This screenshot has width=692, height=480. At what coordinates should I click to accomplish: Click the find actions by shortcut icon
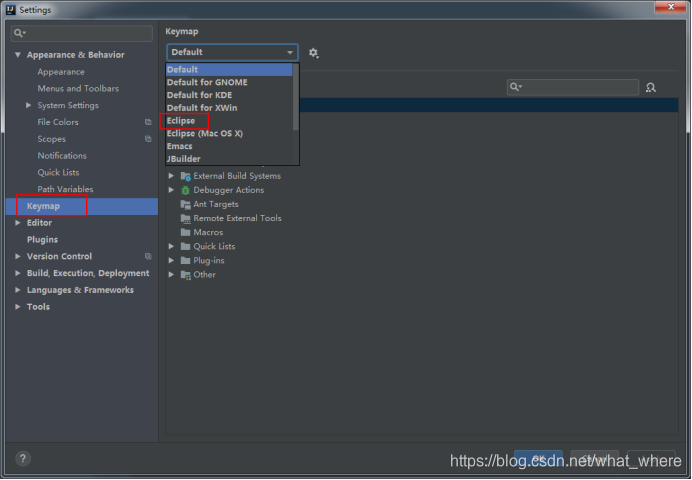point(651,87)
